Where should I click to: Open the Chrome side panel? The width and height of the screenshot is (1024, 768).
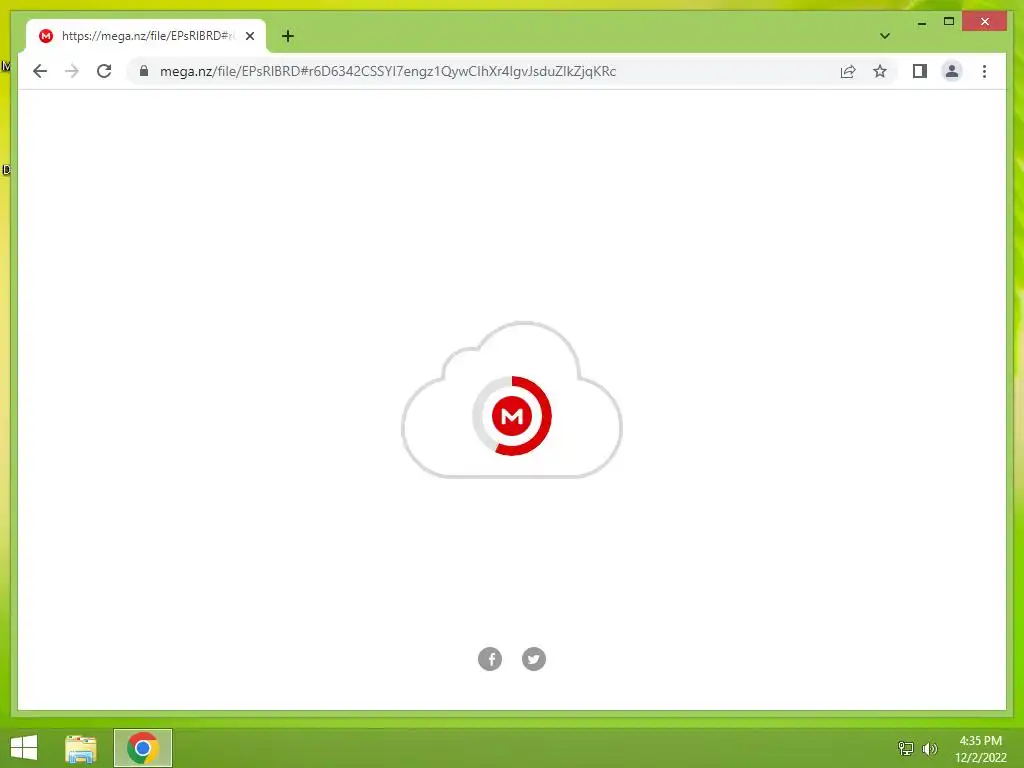[920, 71]
